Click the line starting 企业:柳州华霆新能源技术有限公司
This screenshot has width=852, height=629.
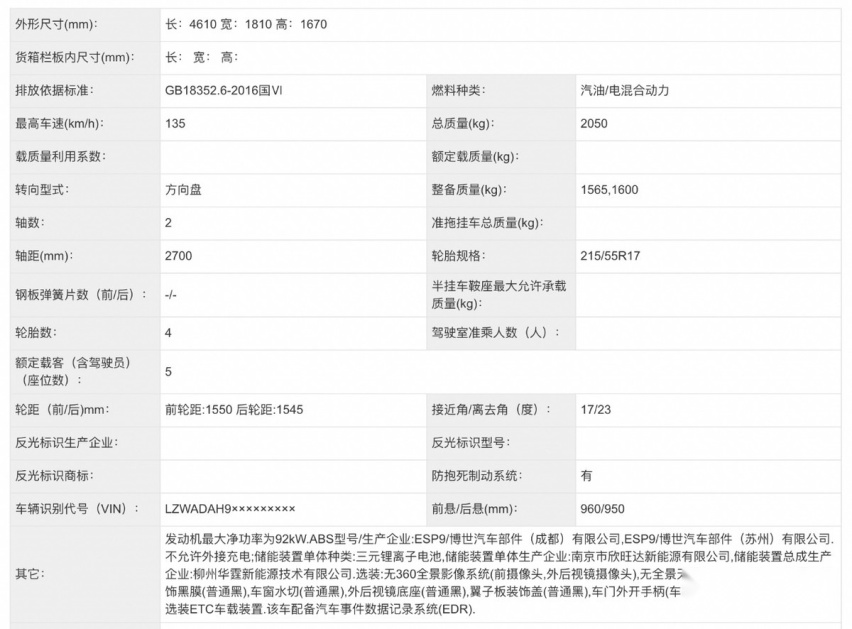click(428, 574)
